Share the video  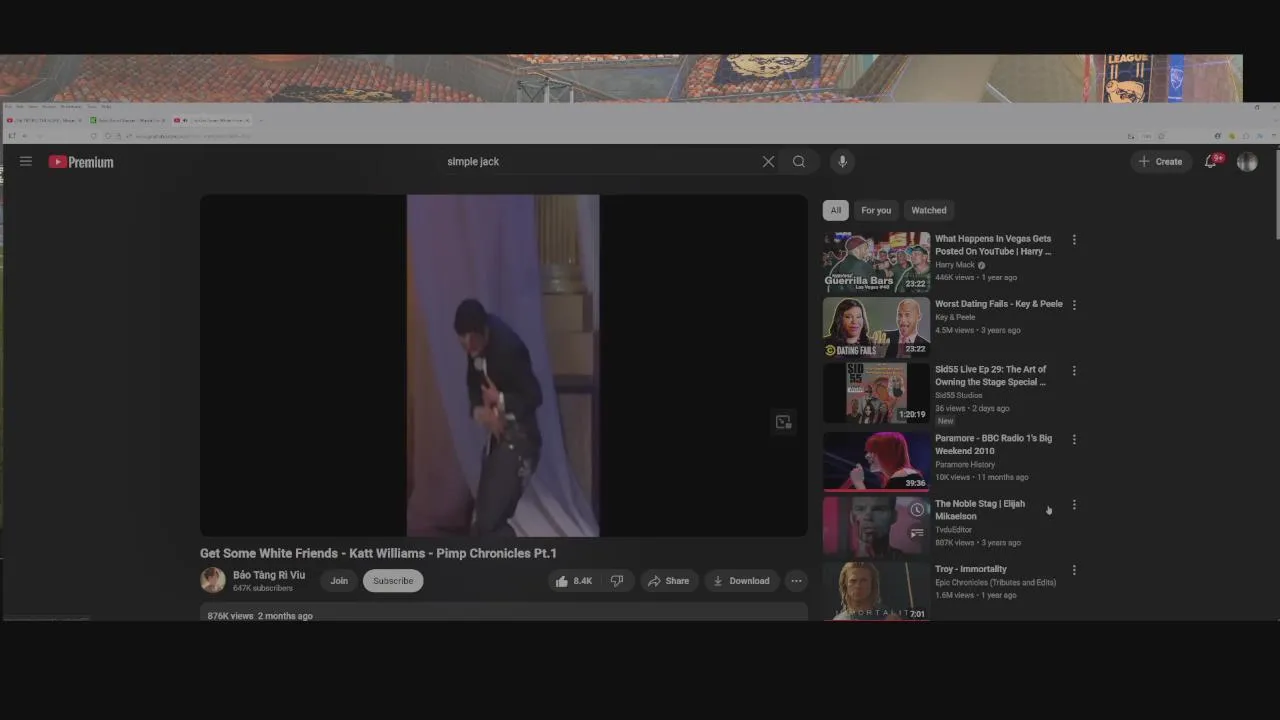[668, 581]
